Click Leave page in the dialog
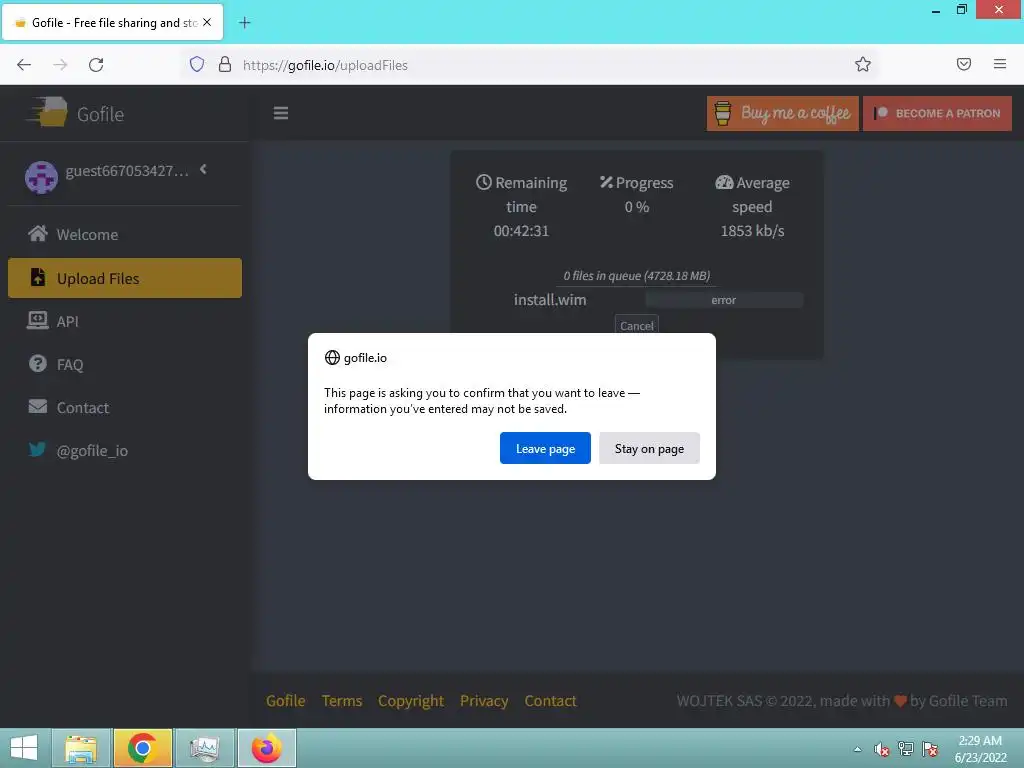The image size is (1024, 768). click(545, 448)
